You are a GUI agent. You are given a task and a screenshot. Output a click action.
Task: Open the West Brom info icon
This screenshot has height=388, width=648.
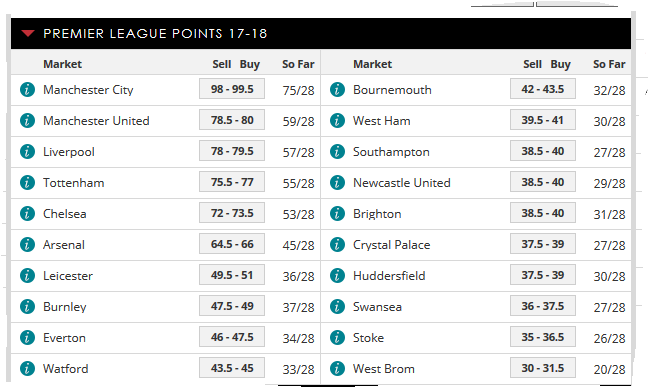click(337, 369)
